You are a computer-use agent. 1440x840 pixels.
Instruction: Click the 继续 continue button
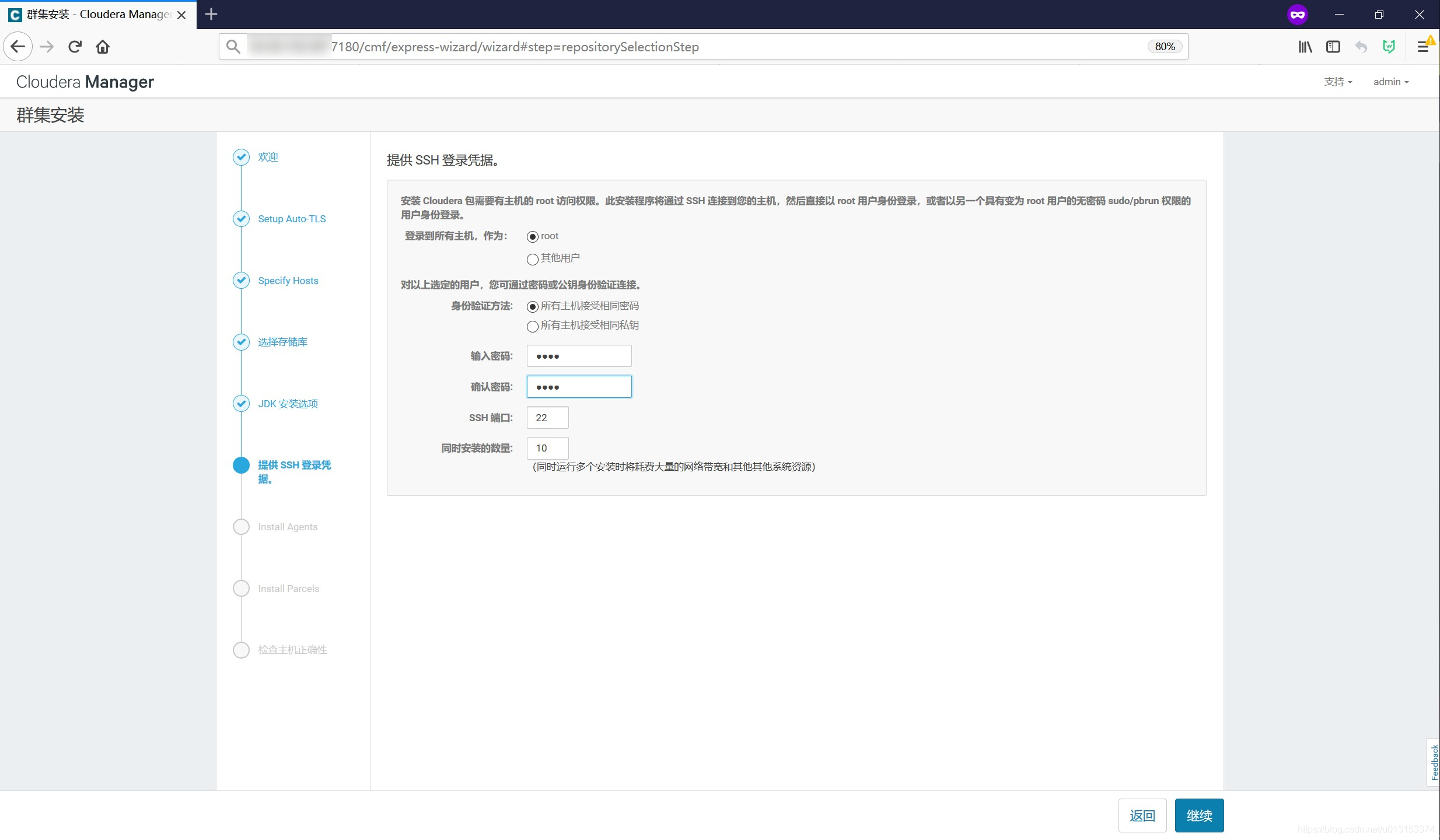coord(1199,815)
